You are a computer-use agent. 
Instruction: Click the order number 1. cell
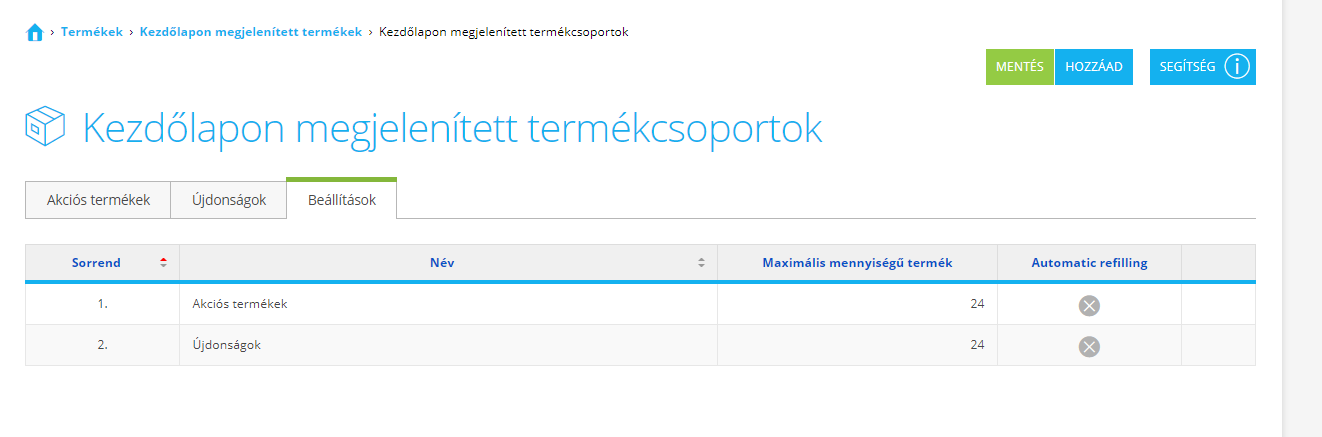102,304
